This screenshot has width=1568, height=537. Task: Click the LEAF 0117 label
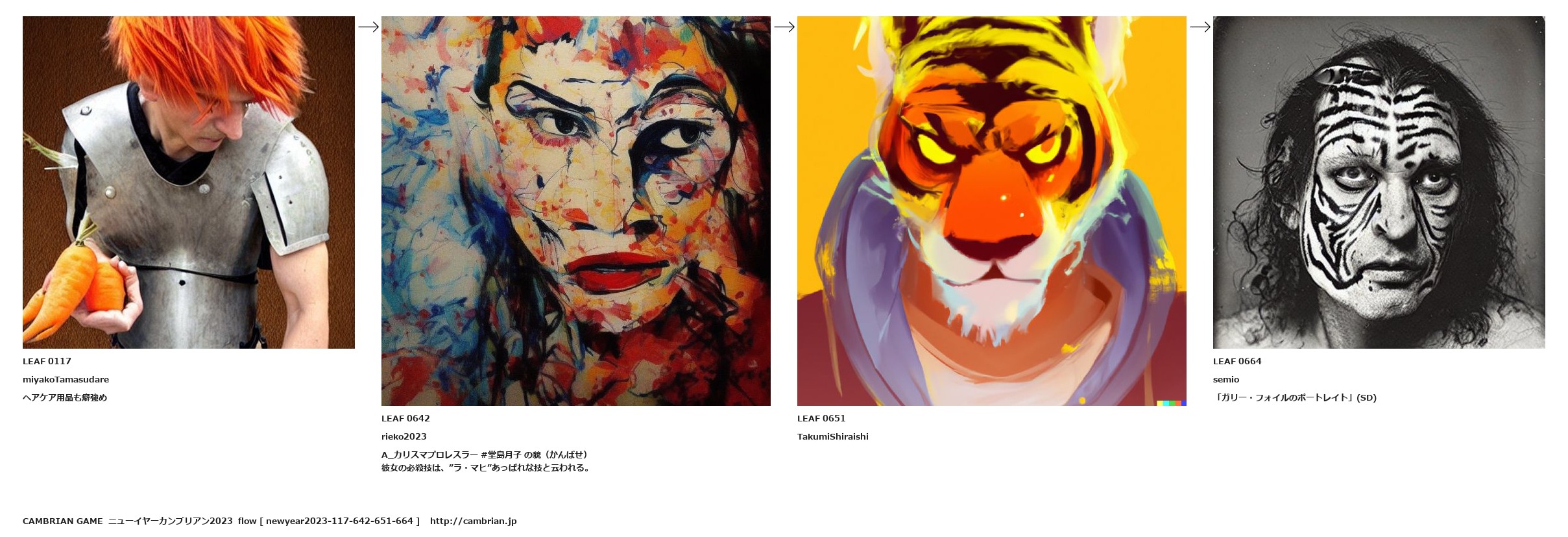47,361
